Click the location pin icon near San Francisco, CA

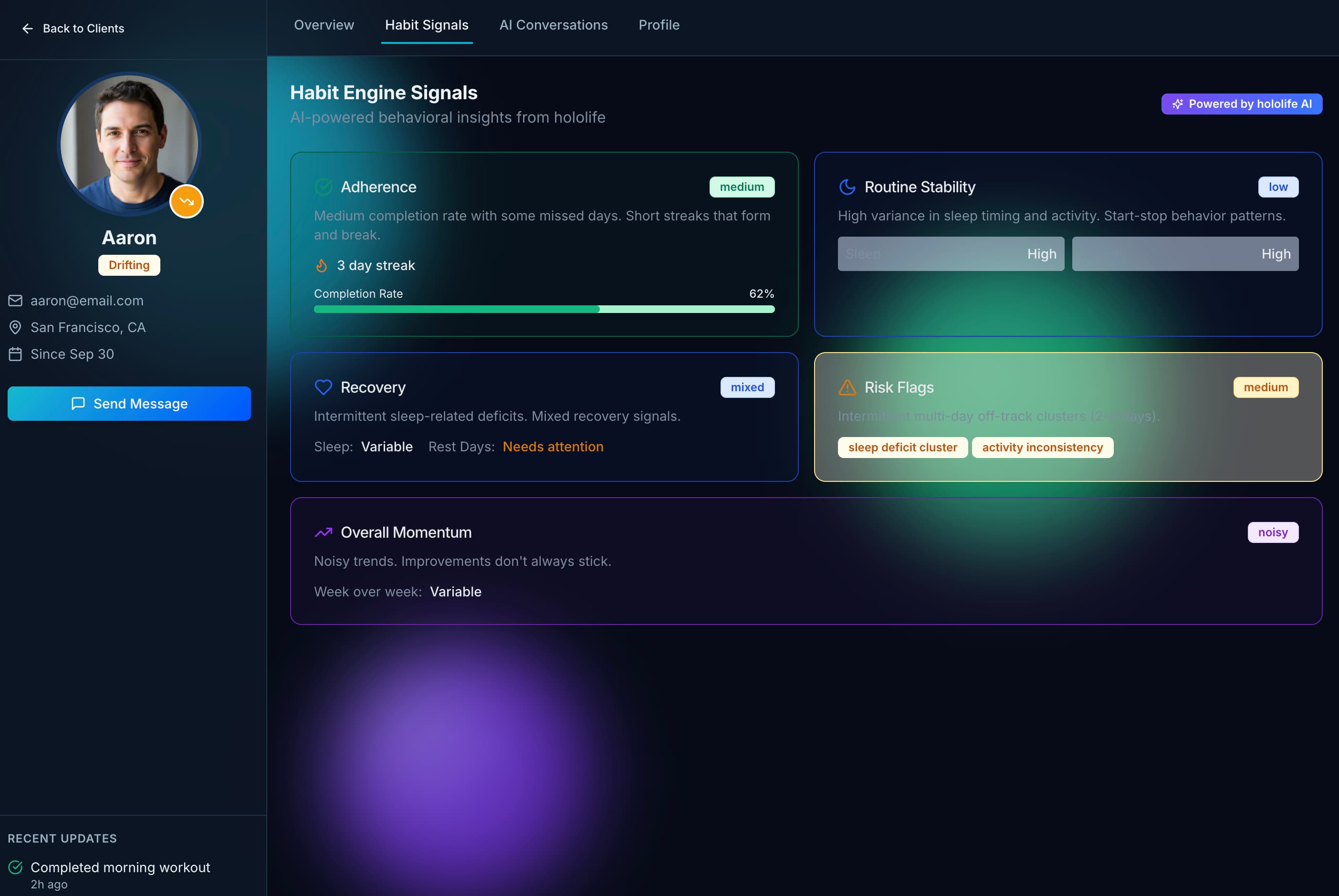[x=15, y=327]
